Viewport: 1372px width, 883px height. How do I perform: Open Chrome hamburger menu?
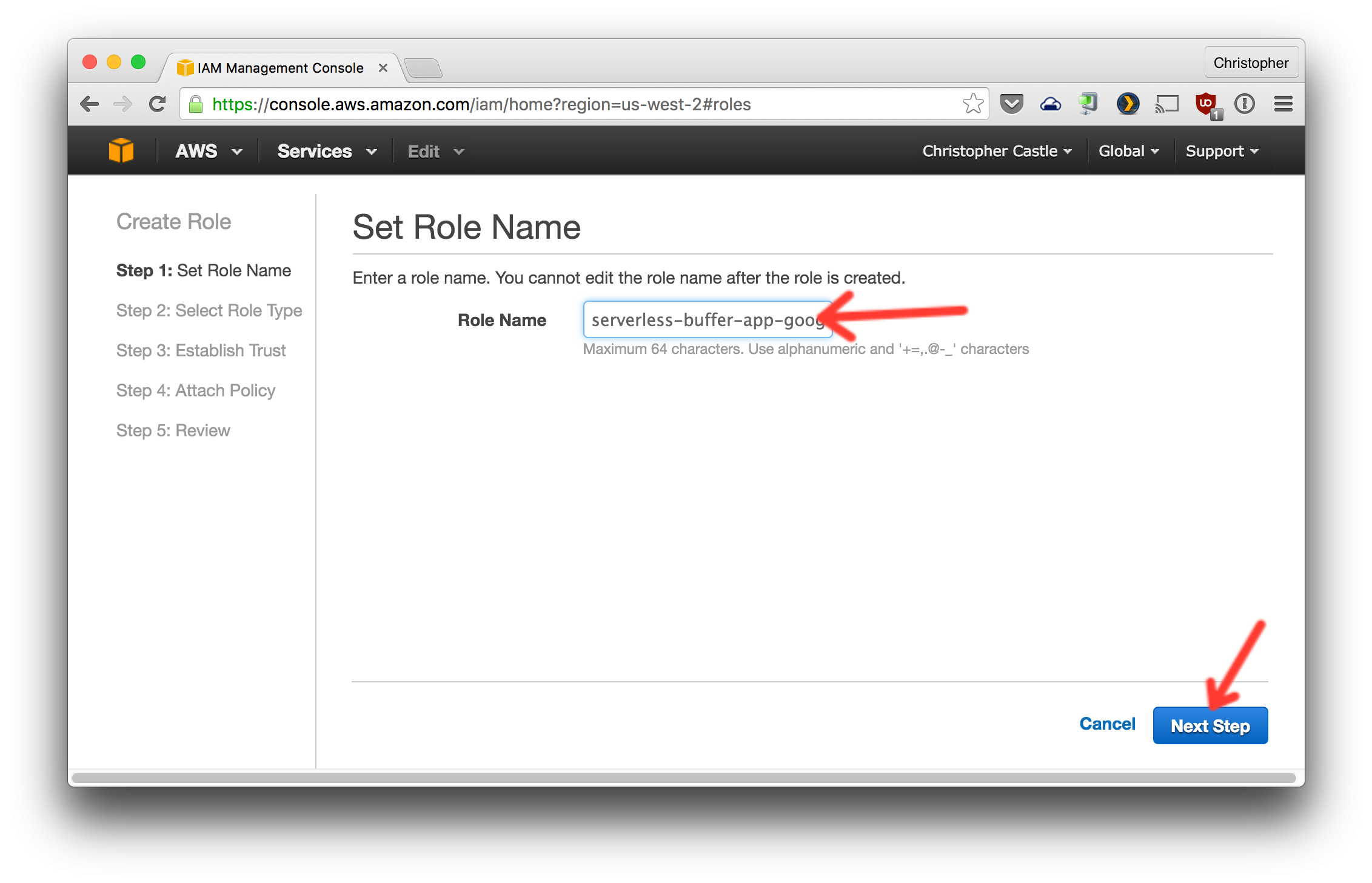1283,104
